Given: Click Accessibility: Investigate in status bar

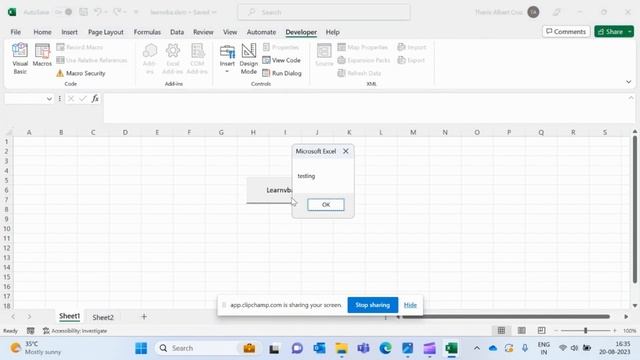Looking at the screenshot, I should click(75, 331).
